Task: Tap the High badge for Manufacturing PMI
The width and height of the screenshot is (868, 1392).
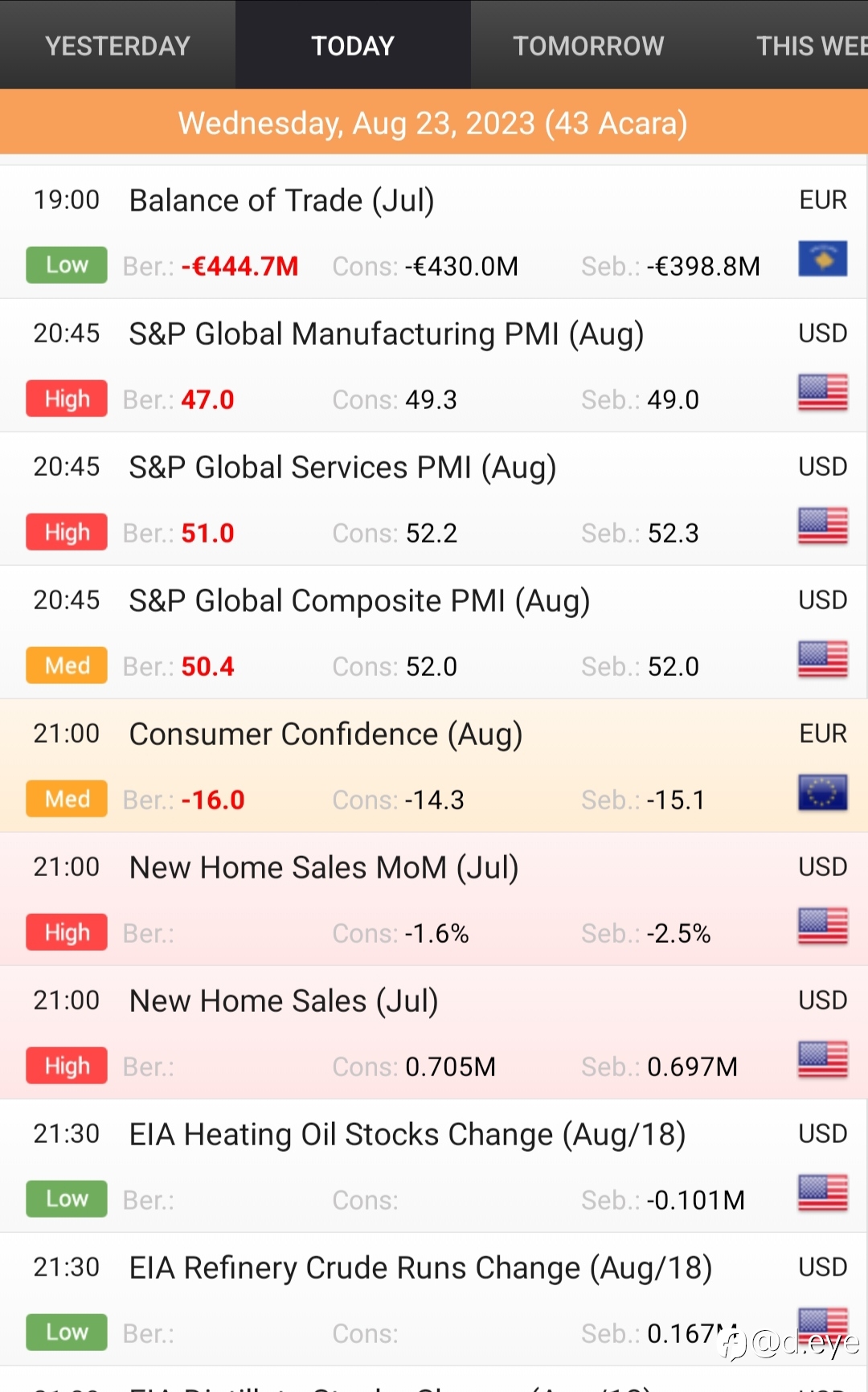Action: point(67,399)
